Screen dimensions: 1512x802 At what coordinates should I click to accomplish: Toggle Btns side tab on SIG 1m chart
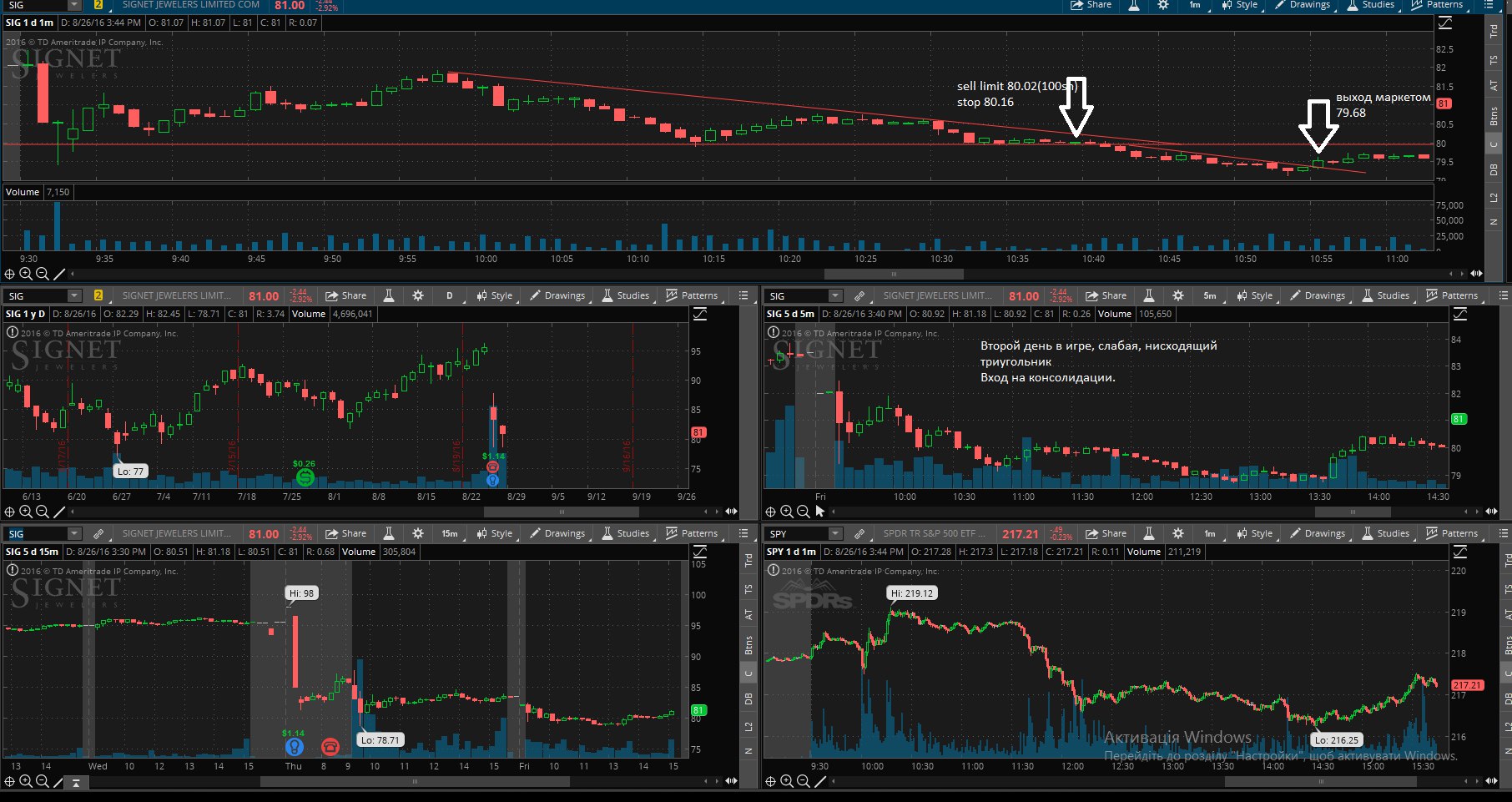tap(1494, 116)
